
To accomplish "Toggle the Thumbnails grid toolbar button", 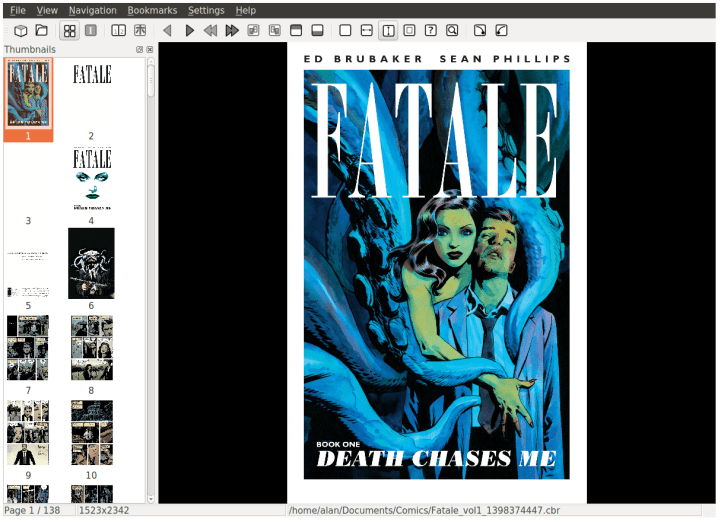I will [69, 31].
